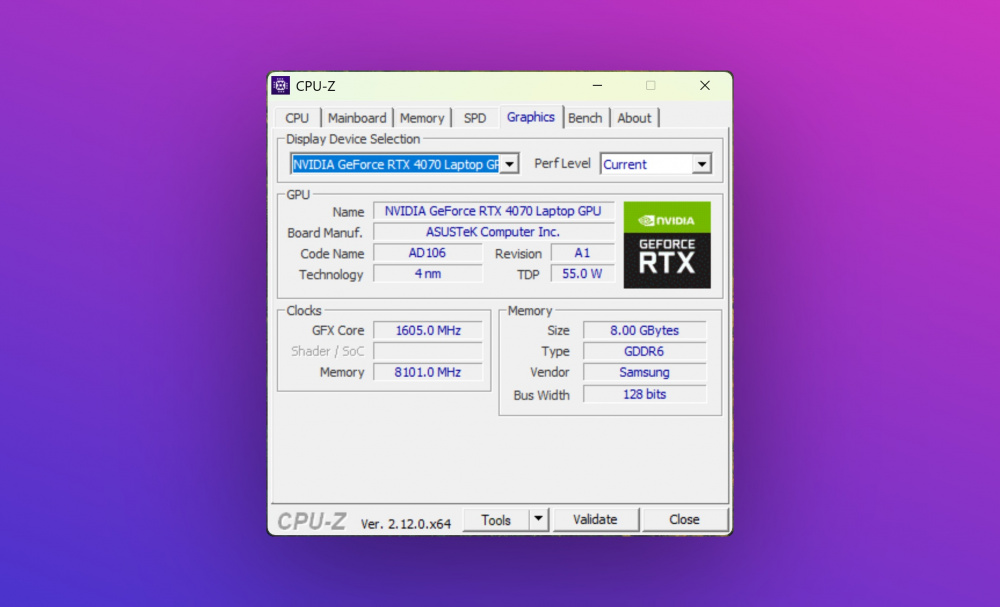The width and height of the screenshot is (1000, 607).
Task: Open the About tab
Action: pyautogui.click(x=634, y=118)
